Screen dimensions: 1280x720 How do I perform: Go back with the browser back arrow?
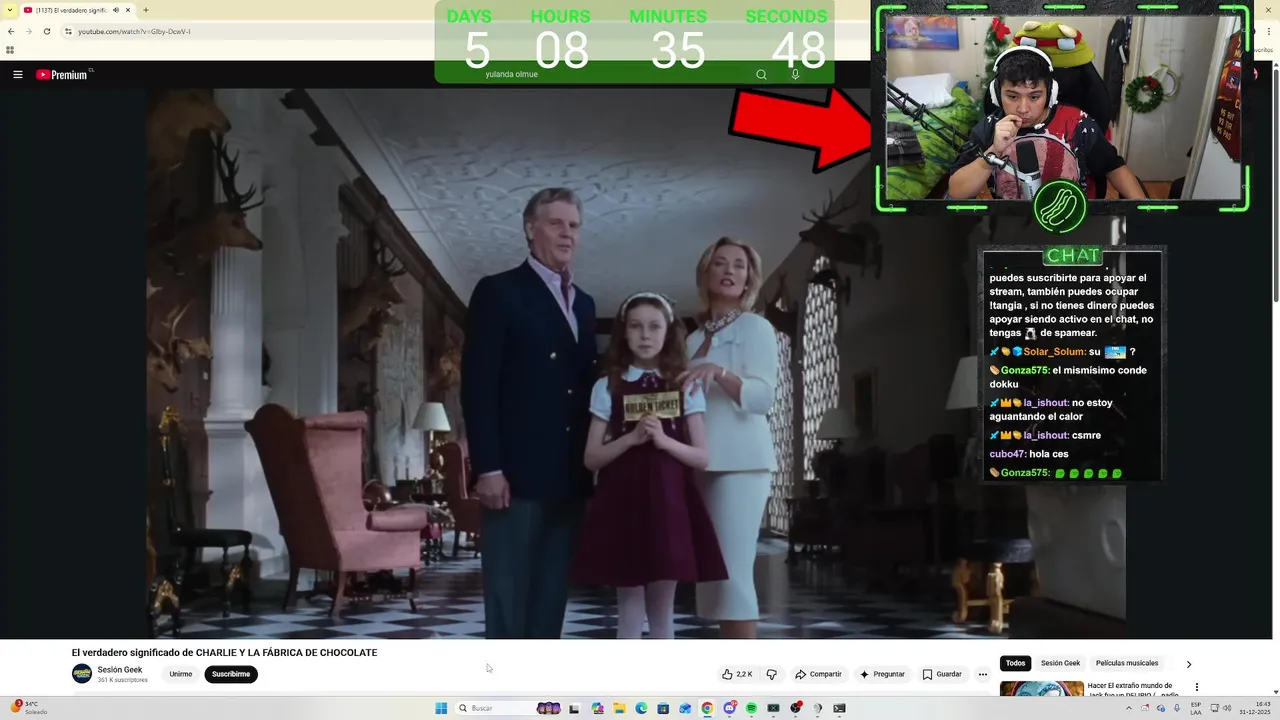[x=11, y=31]
